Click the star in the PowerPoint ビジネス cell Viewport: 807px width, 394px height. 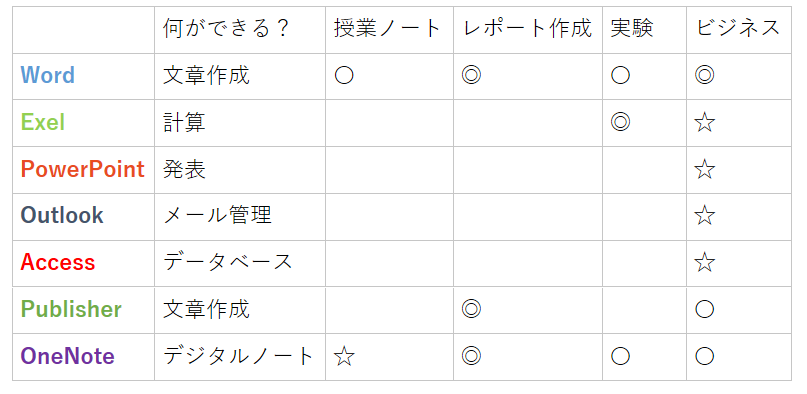704,169
